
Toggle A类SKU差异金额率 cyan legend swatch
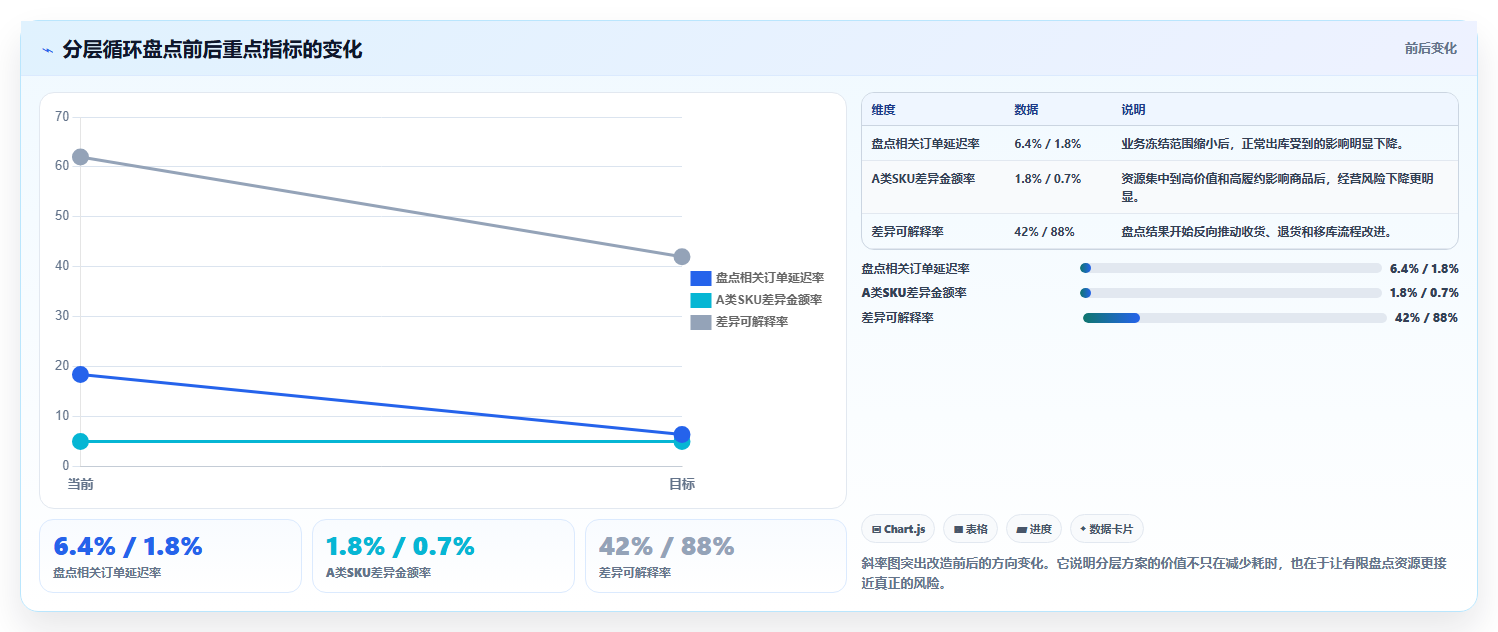[x=700, y=300]
